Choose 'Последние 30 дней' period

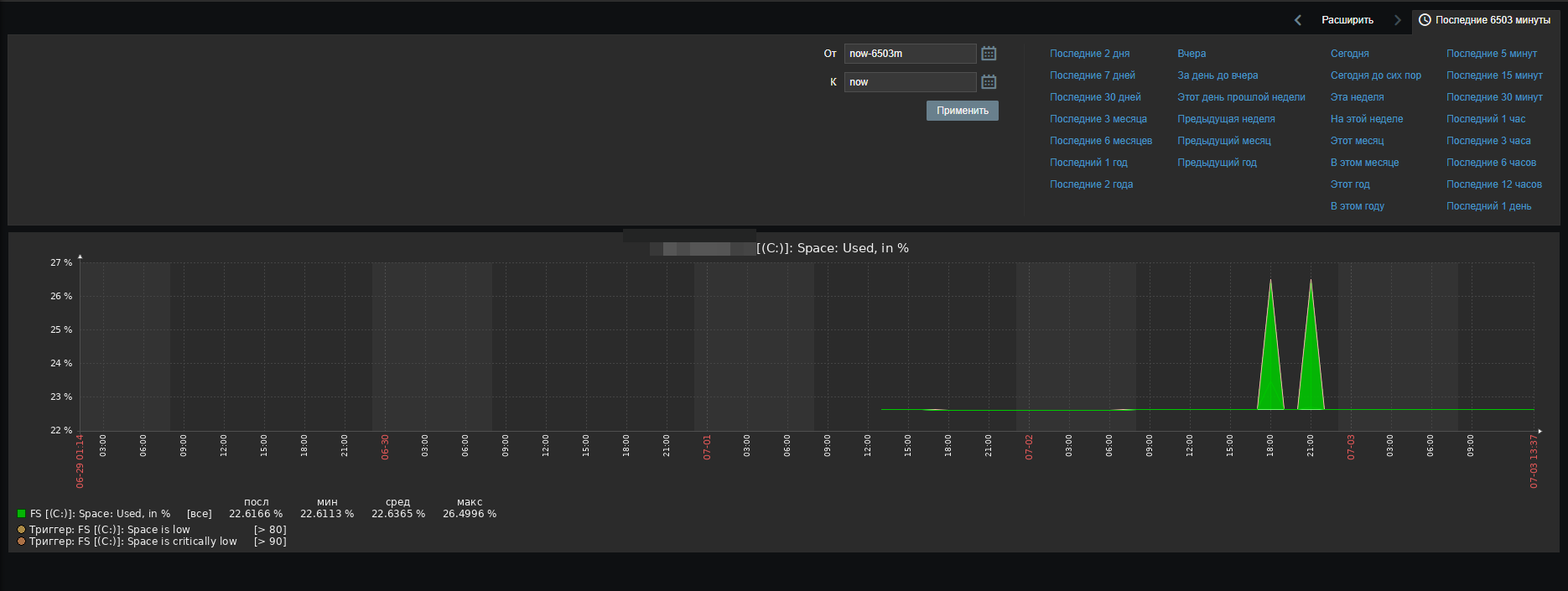tap(1095, 97)
